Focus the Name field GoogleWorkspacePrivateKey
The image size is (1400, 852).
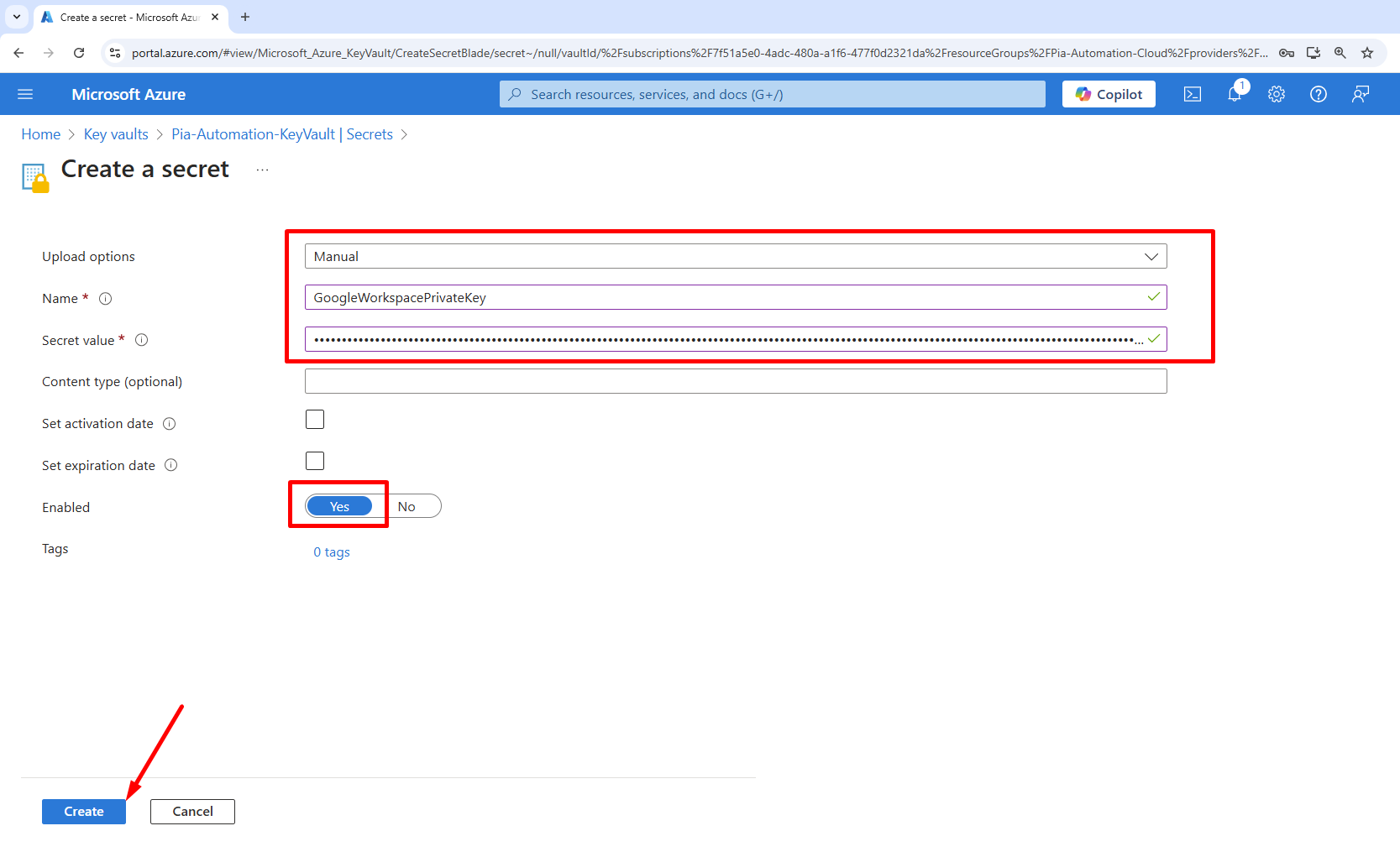(736, 297)
